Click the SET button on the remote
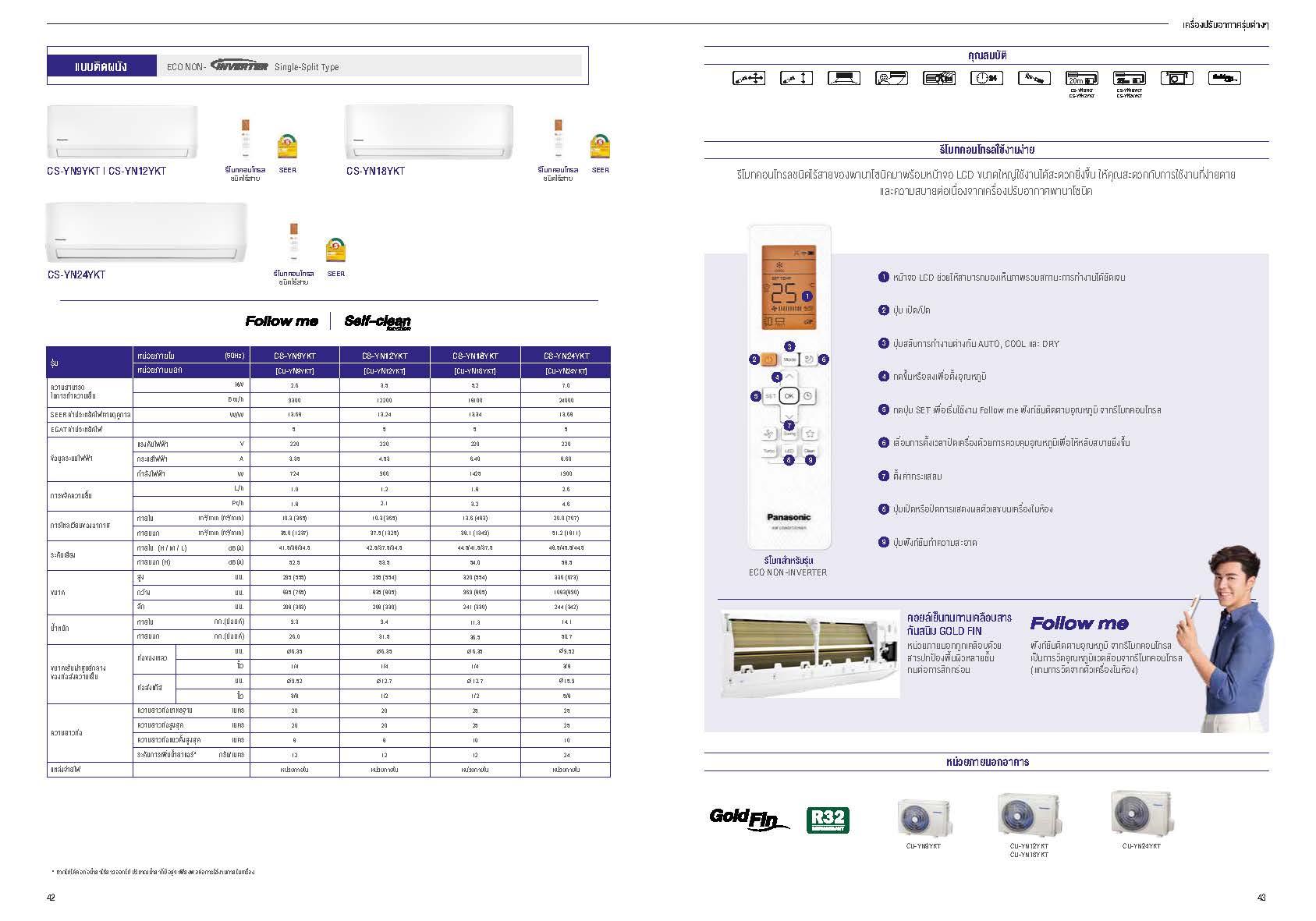Screen dimensions: 1316x921 pos(770,396)
